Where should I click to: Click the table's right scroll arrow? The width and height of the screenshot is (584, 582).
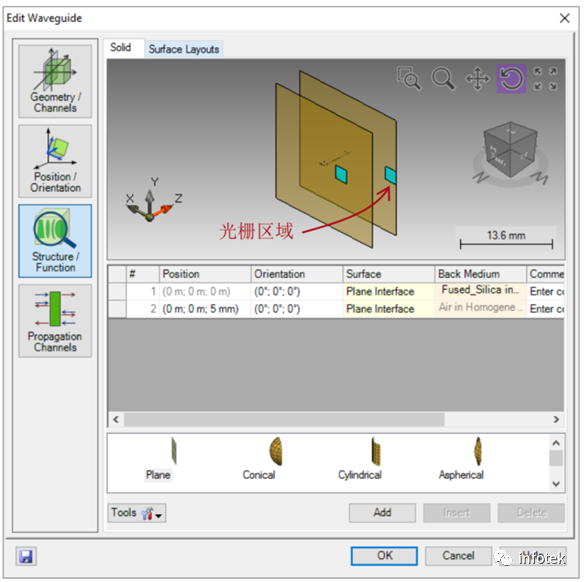(556, 420)
